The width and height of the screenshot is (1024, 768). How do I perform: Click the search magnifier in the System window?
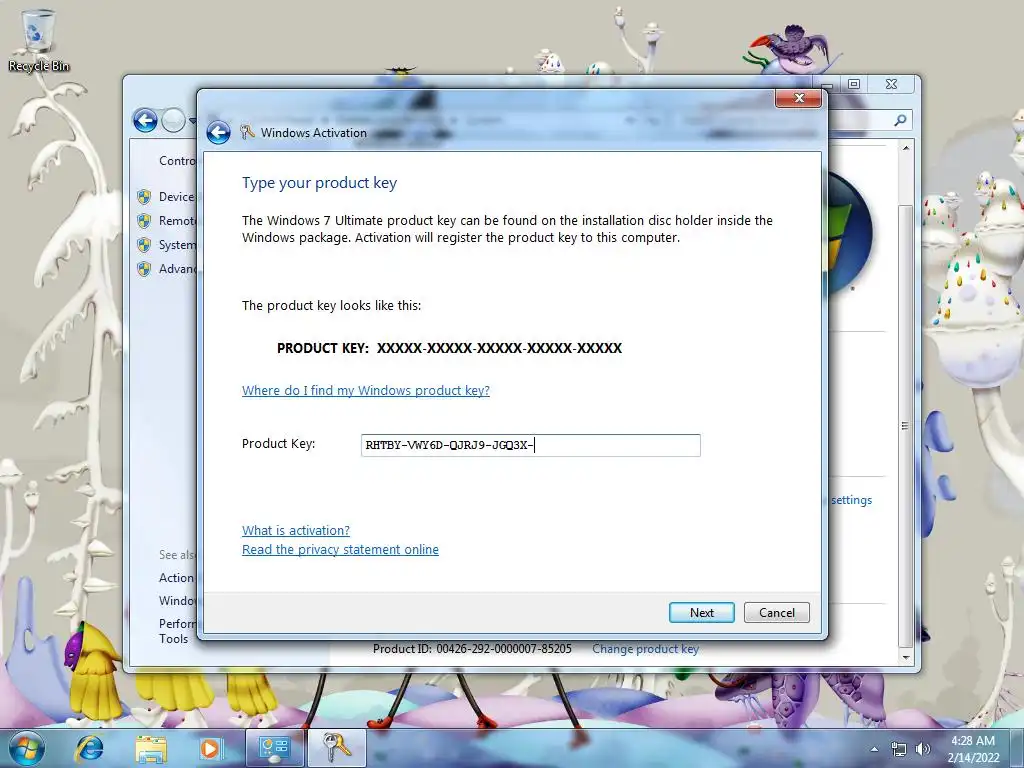pos(901,120)
